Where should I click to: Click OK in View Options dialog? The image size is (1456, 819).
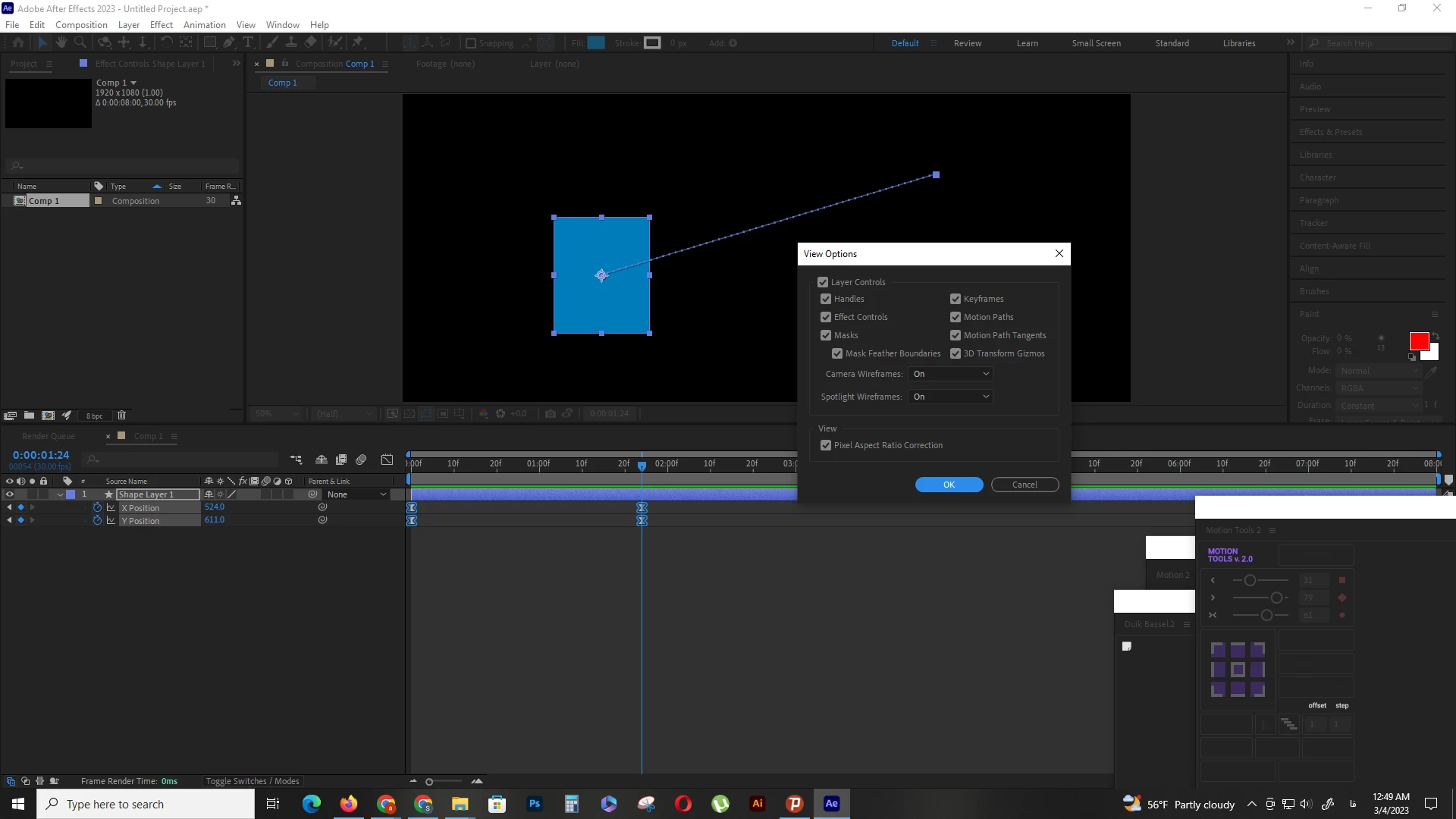coord(949,485)
